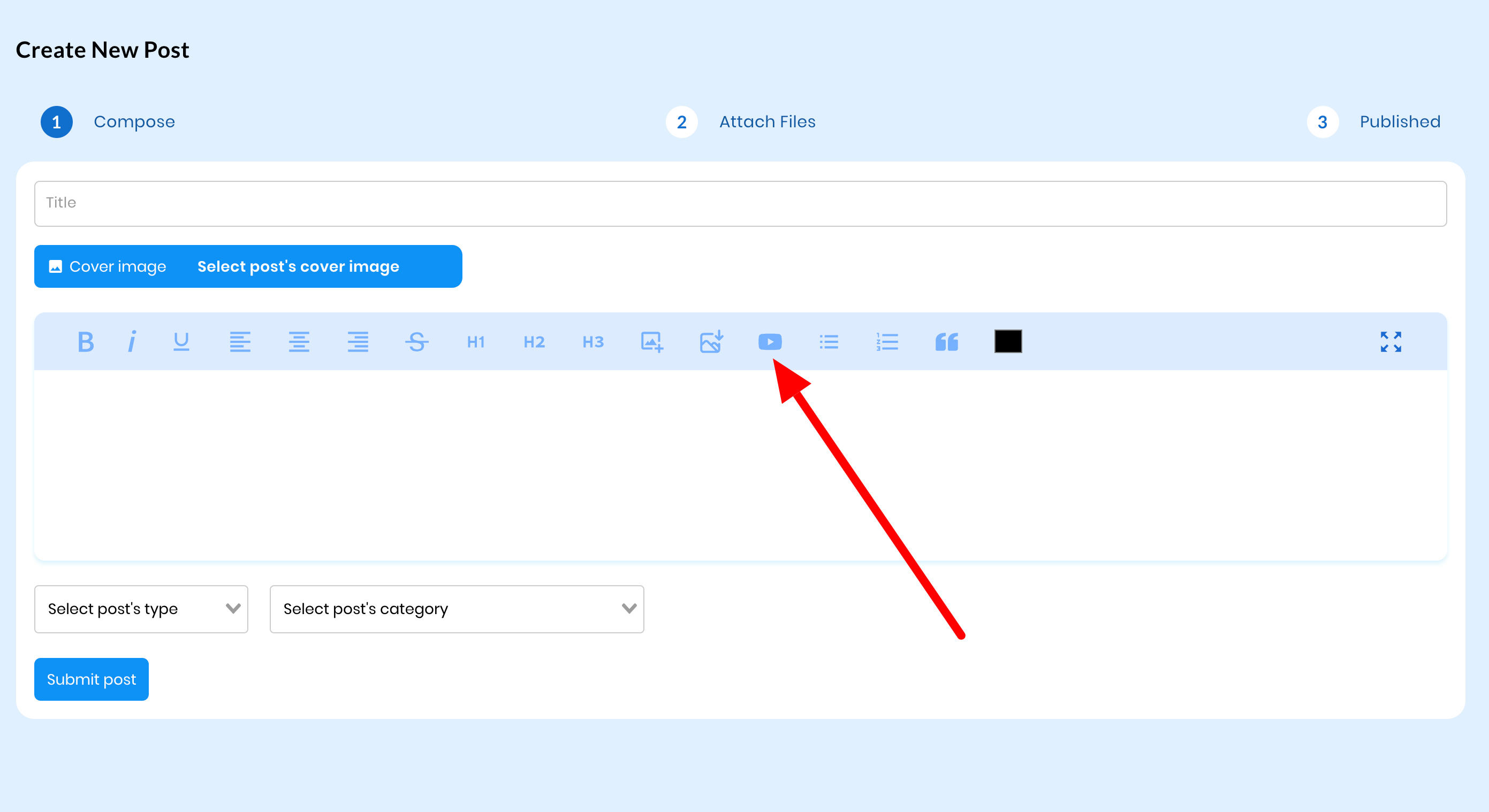Open Select post's type dropdown
Screen dimensions: 1489x812
coord(141,608)
